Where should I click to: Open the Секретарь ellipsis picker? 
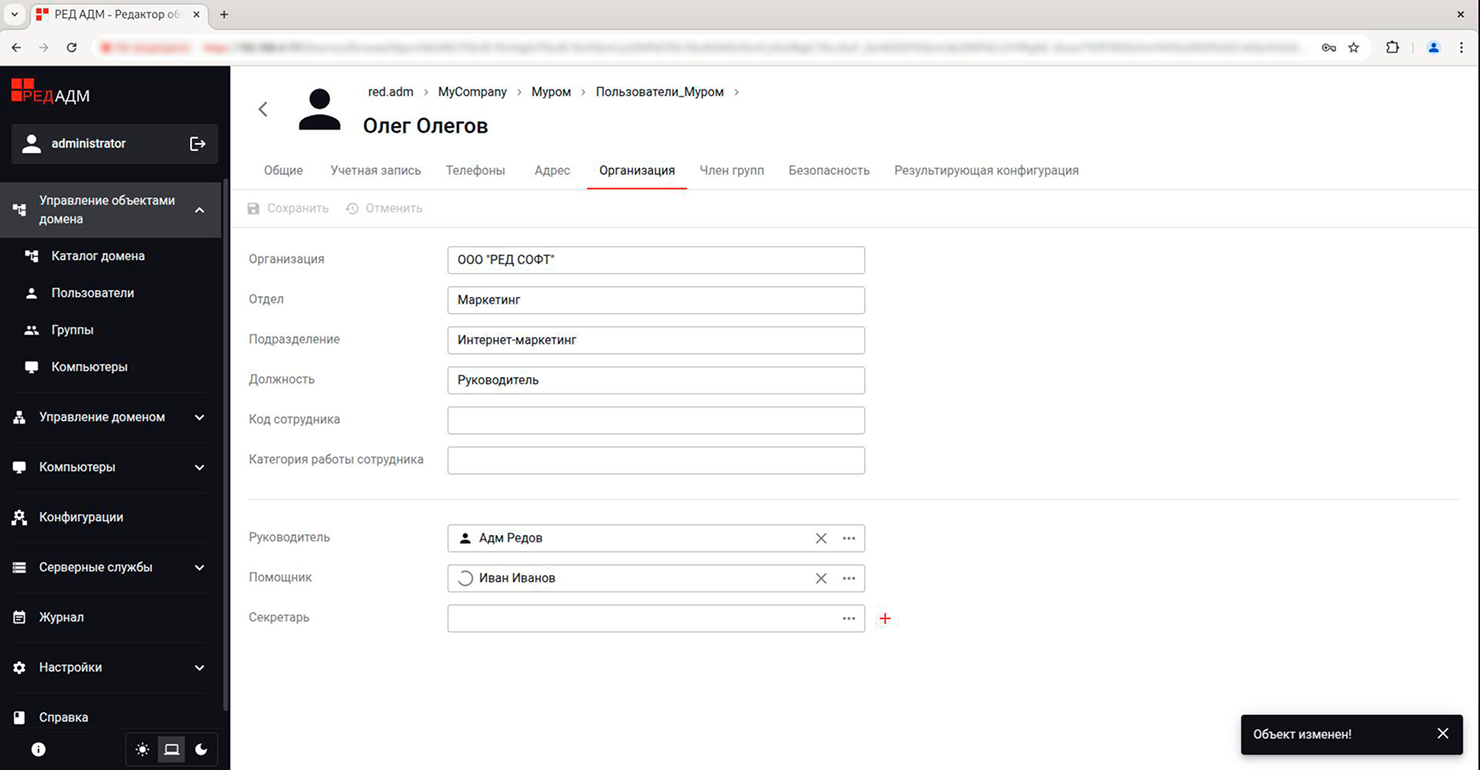click(x=849, y=618)
